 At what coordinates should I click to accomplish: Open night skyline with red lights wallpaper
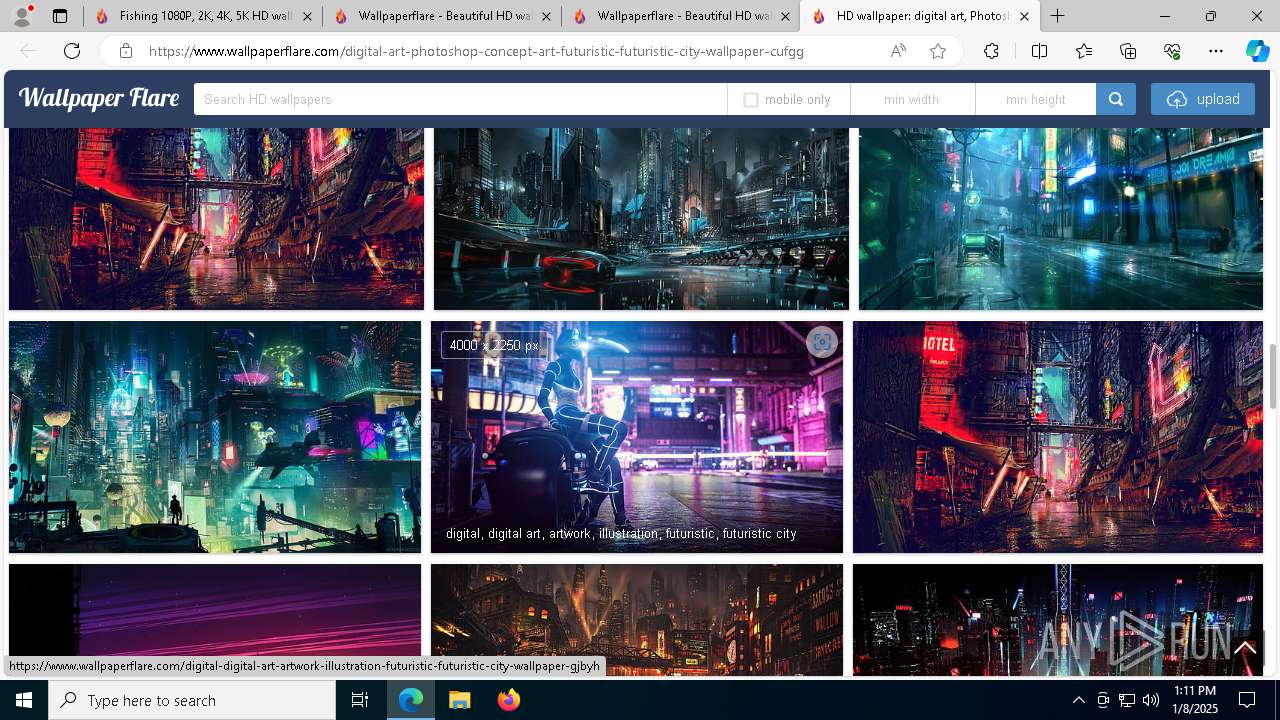[1058, 619]
